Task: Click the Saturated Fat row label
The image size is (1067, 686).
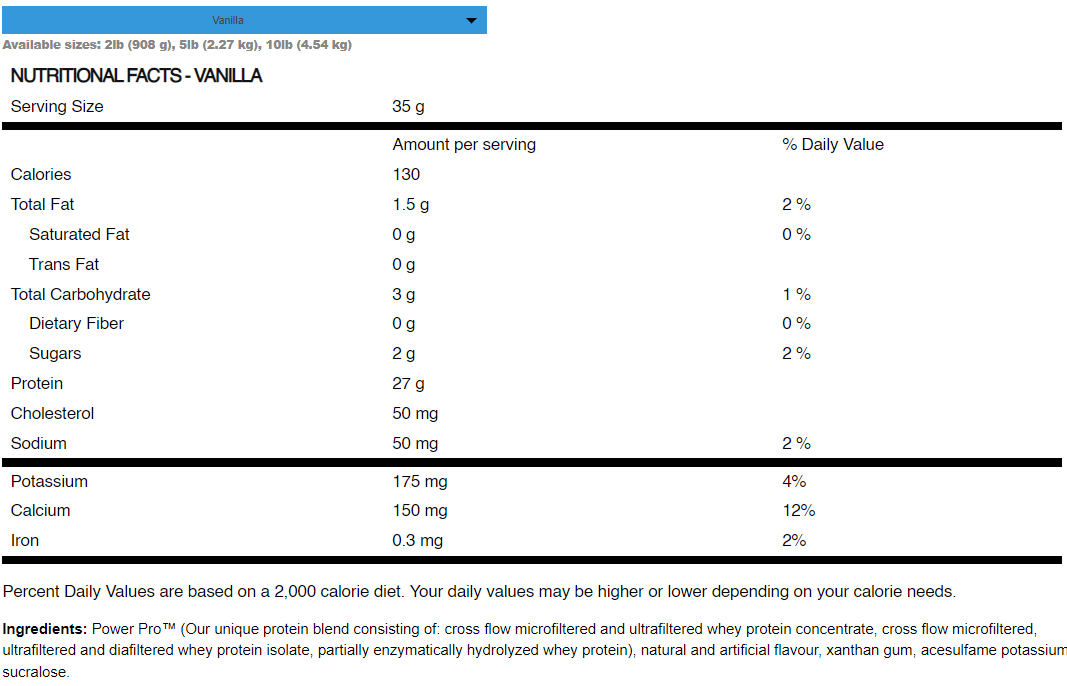Action: (x=79, y=234)
